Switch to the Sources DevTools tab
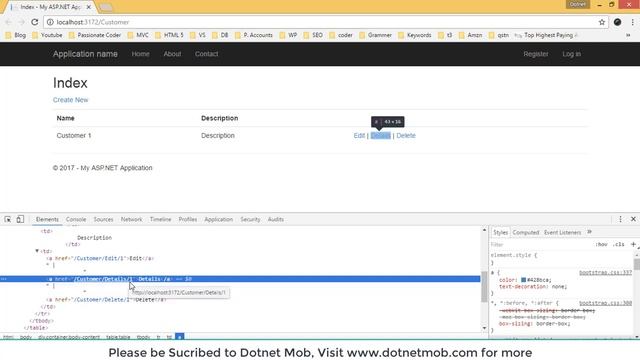The width and height of the screenshot is (640, 360). click(x=103, y=219)
